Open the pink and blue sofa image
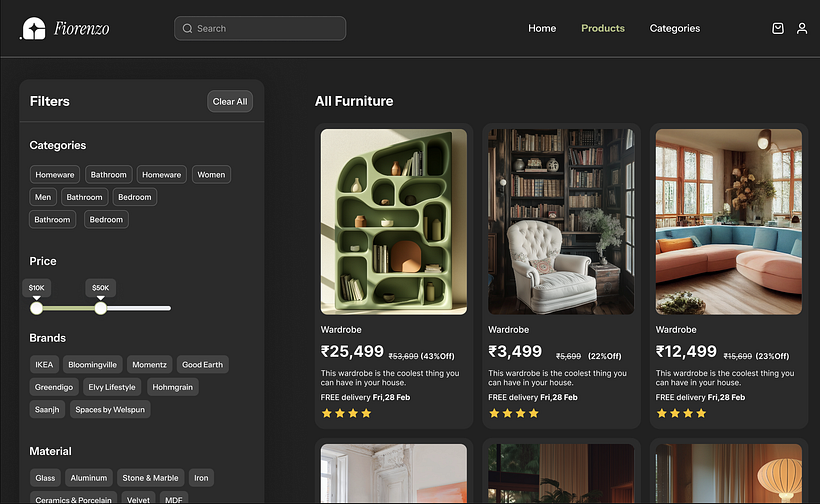Image resolution: width=820 pixels, height=504 pixels. pos(728,222)
